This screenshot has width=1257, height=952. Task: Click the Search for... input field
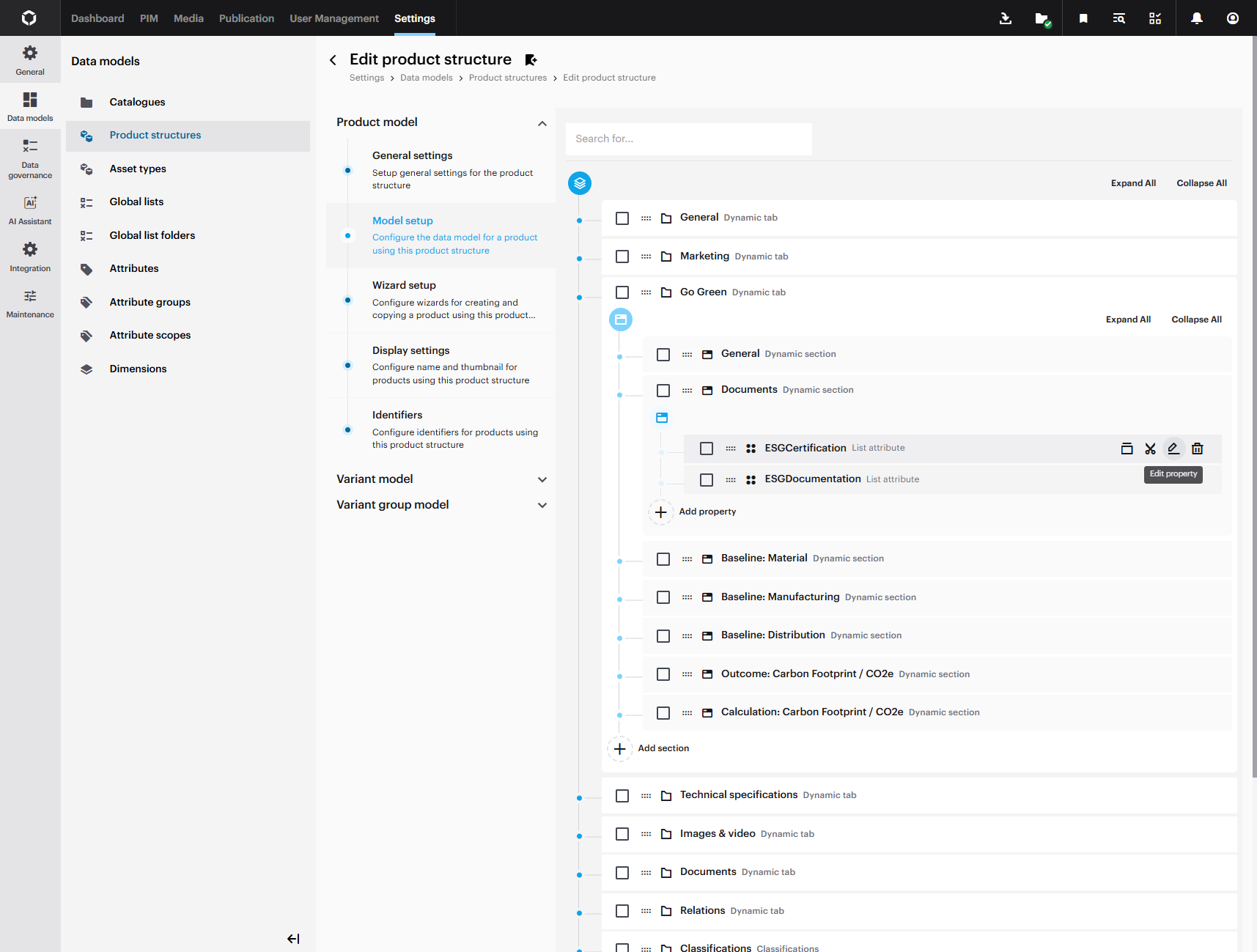(x=688, y=139)
